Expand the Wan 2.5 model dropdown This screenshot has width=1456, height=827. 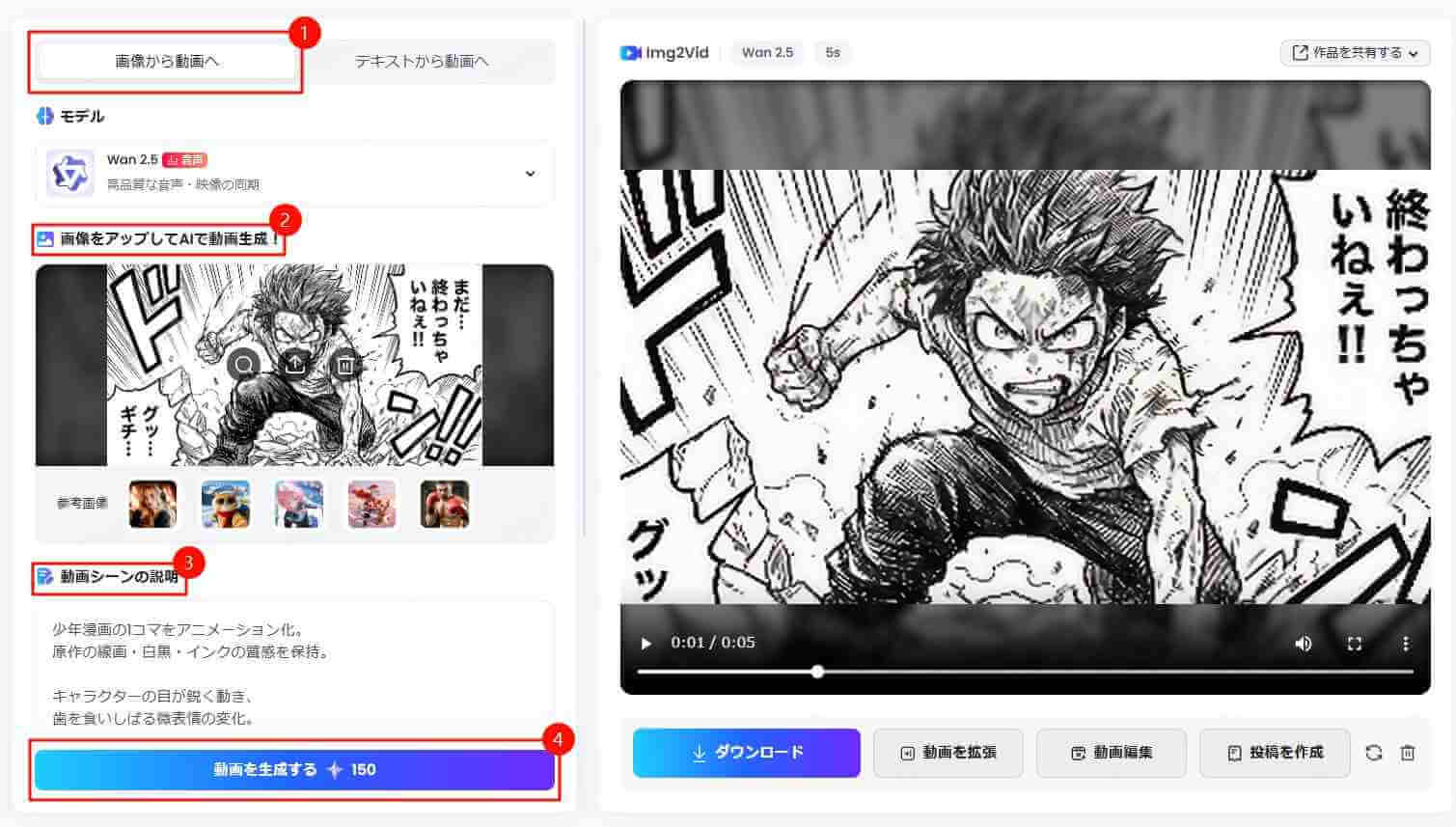[529, 174]
